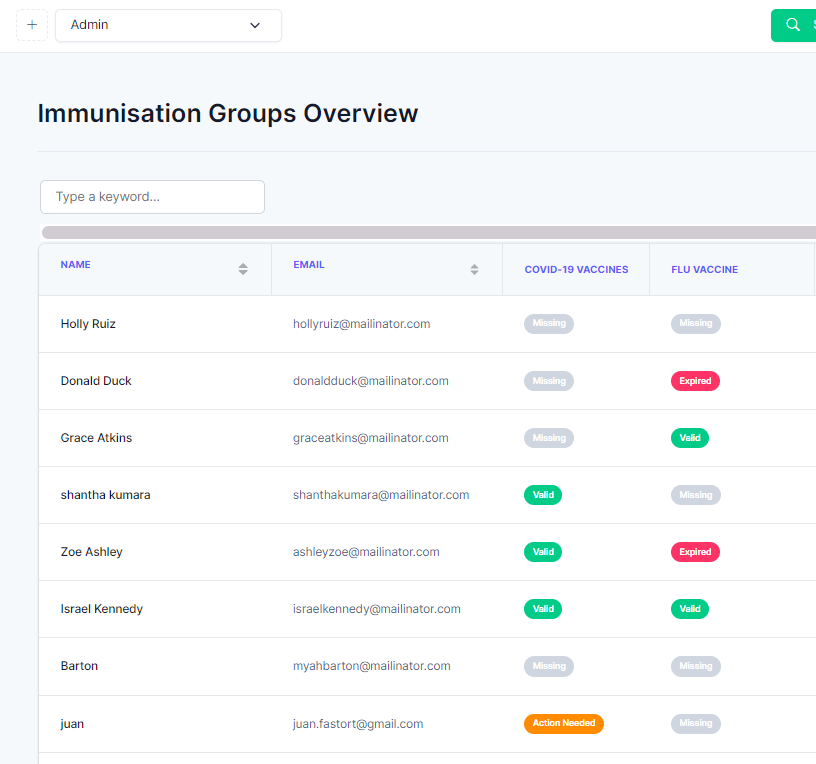Click the plus add icon beside Admin
Screen dimensions: 816x764
coord(32,24)
